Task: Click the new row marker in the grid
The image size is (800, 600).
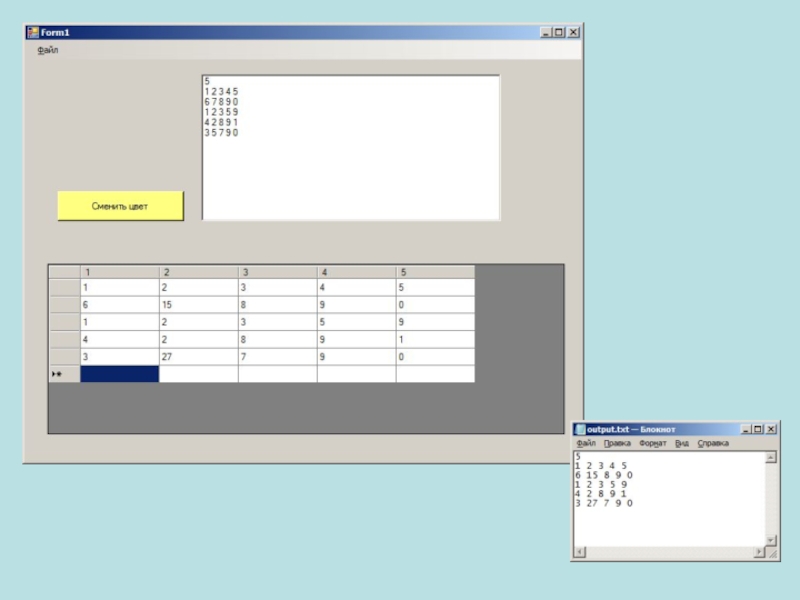Action: coord(64,374)
